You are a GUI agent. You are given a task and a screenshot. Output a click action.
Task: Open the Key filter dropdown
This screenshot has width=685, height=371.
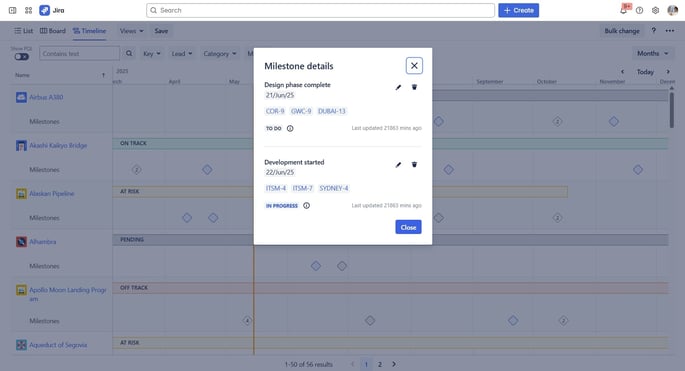coord(152,53)
